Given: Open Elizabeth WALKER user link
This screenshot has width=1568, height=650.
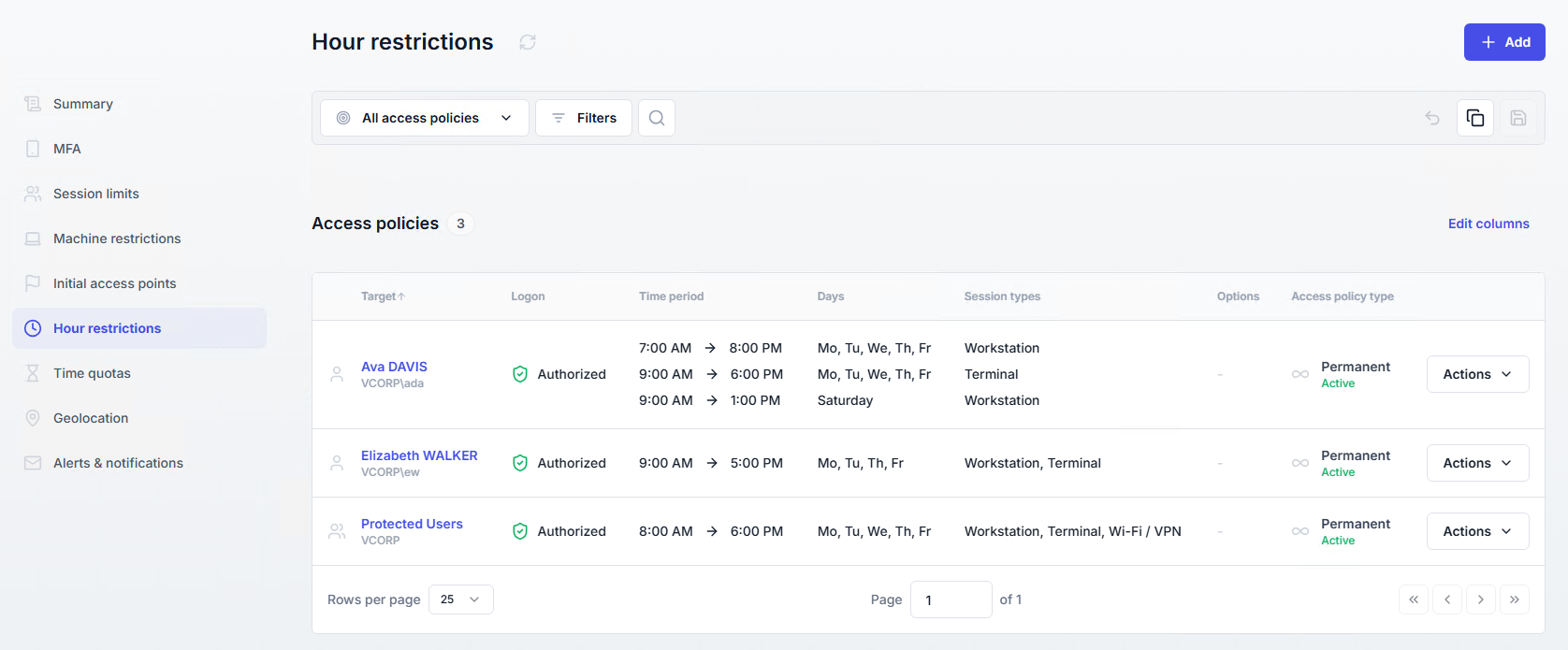Looking at the screenshot, I should pos(419,455).
